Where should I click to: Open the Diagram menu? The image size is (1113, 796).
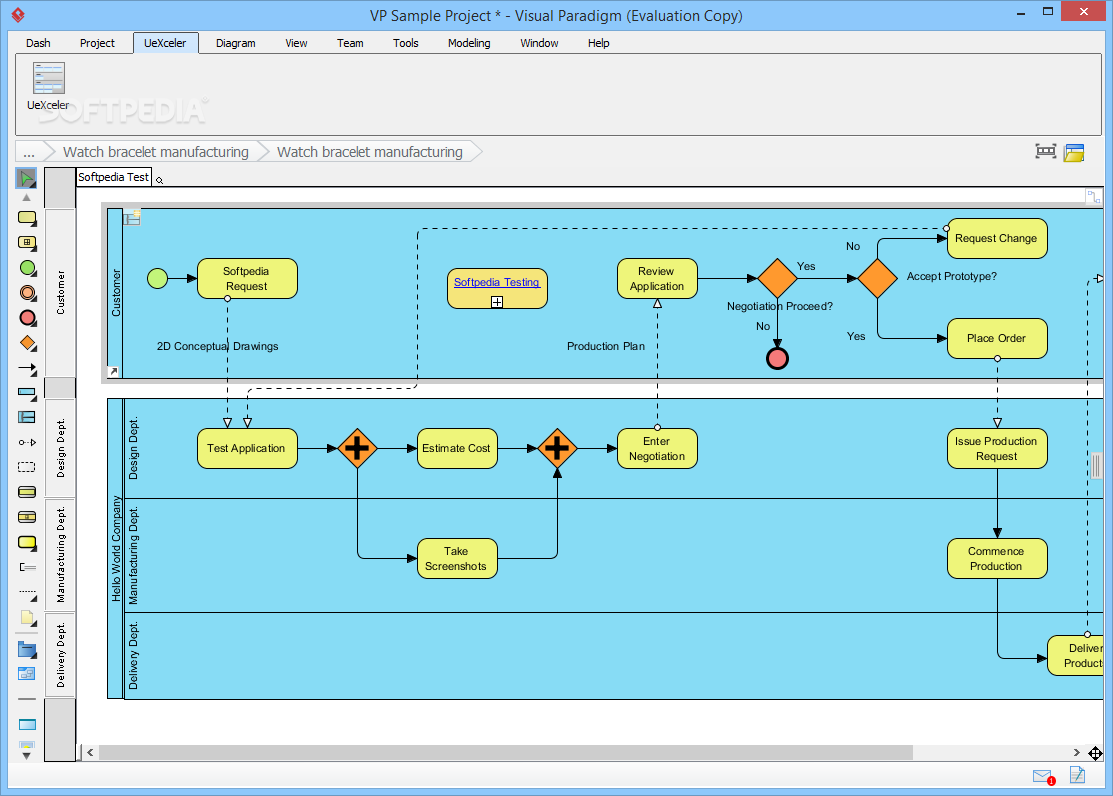[236, 43]
